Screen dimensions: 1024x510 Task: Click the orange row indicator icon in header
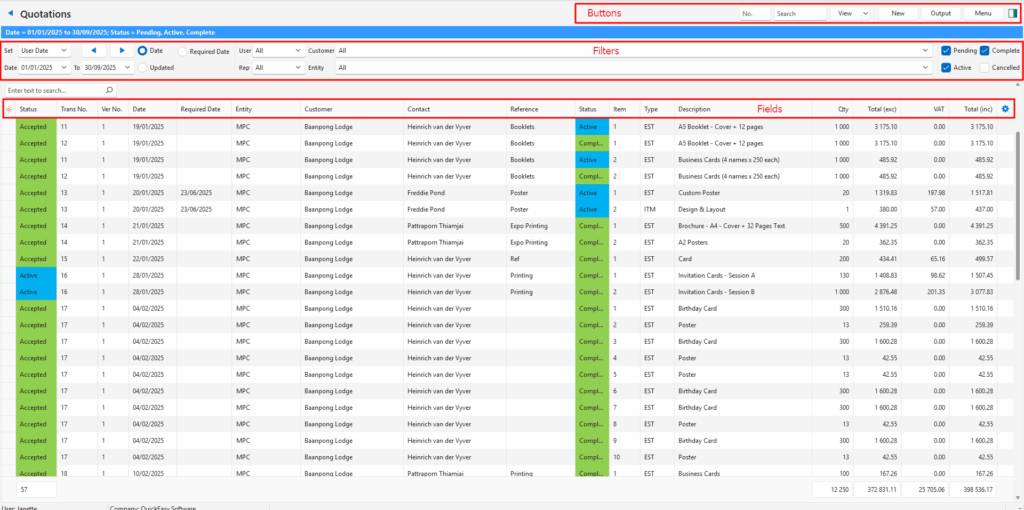point(9,109)
